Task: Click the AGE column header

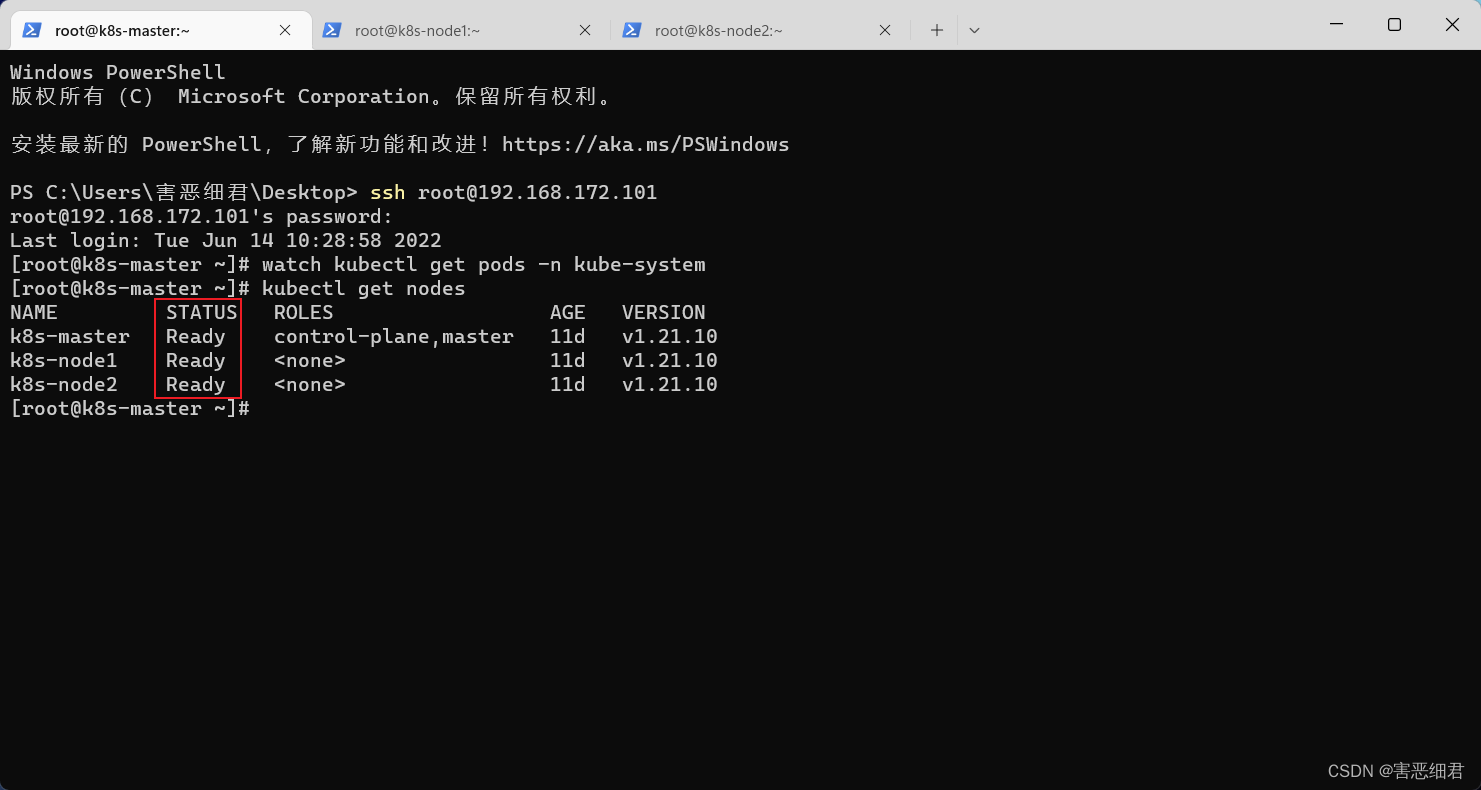Action: point(568,312)
